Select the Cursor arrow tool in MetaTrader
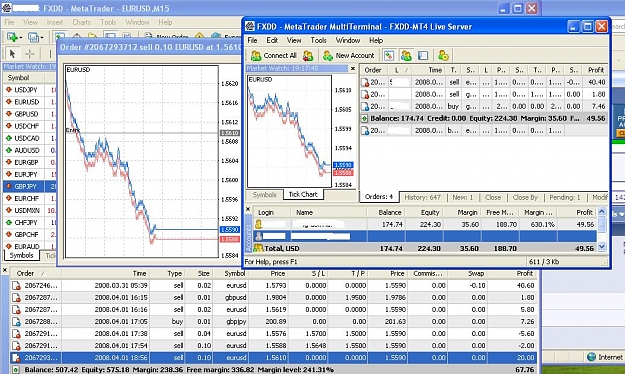 pyautogui.click(x=12, y=53)
